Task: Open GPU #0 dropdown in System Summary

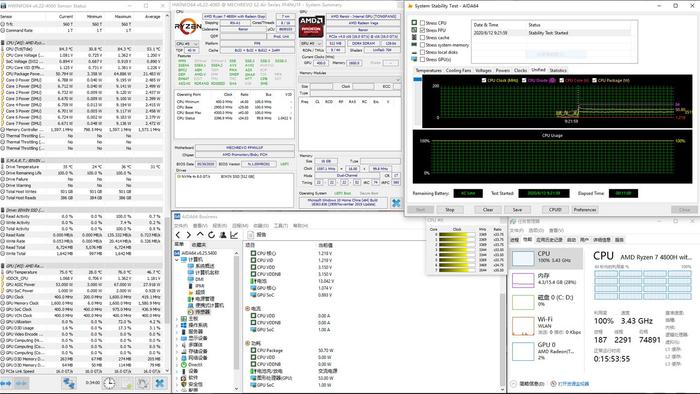Action: tap(311, 44)
